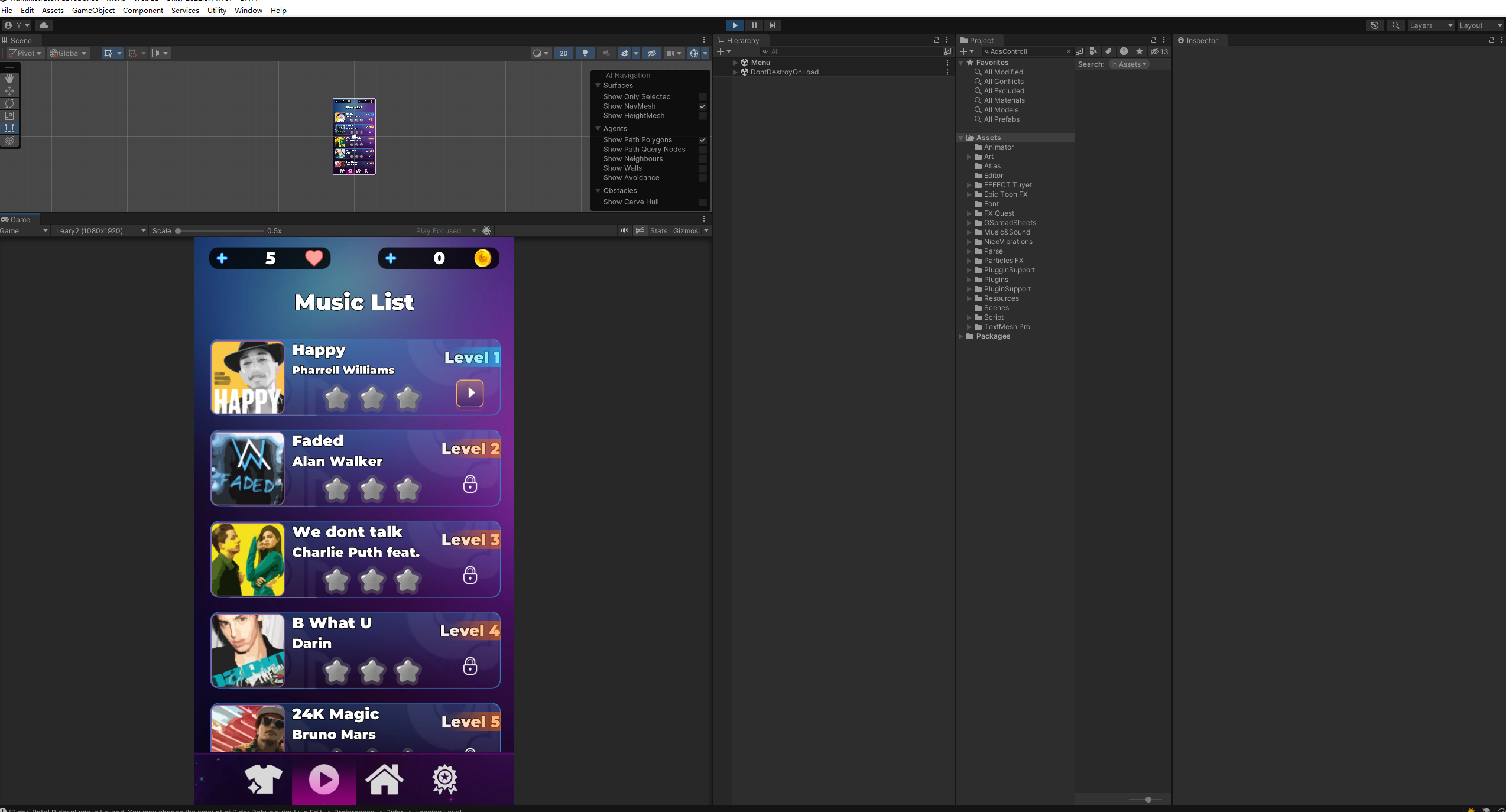
Task: Expand the Menu scene in Hierarchy
Action: click(735, 63)
